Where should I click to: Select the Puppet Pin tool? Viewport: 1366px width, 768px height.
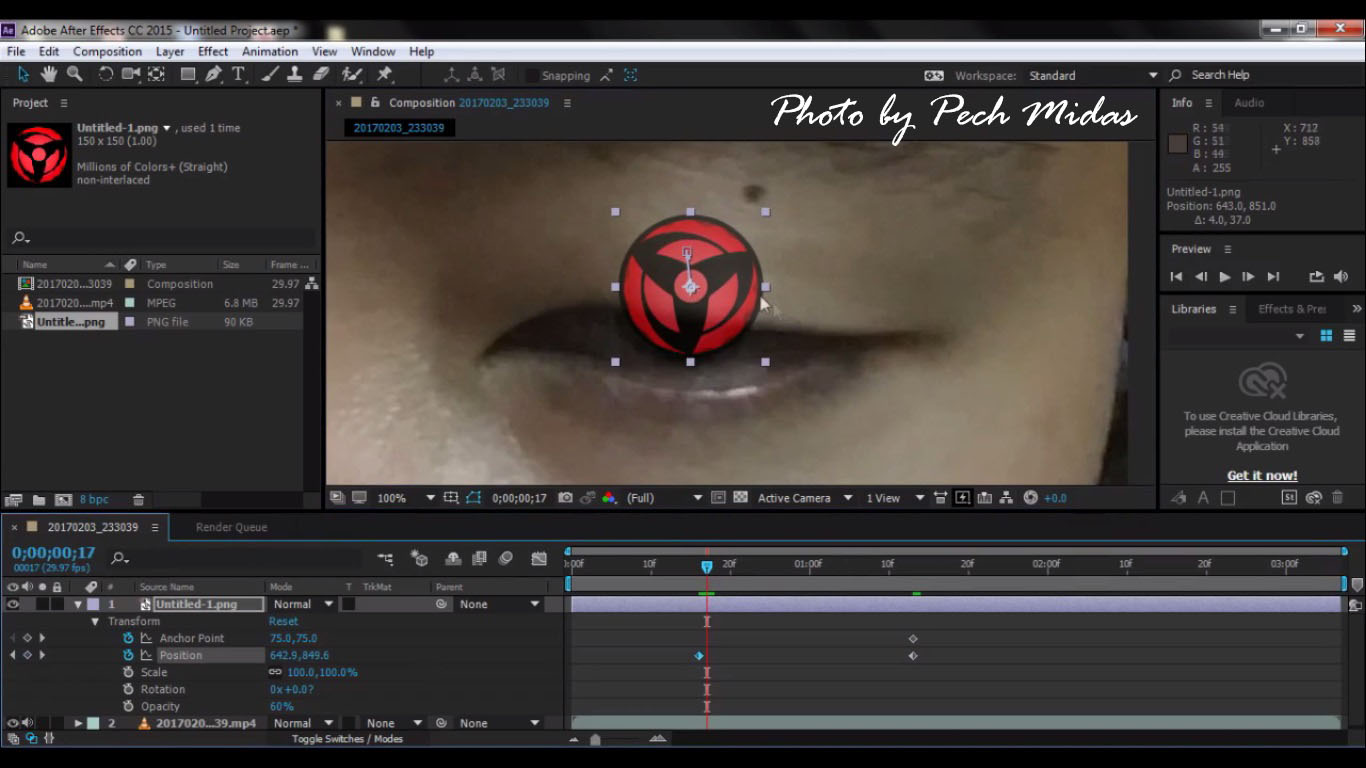(384, 74)
